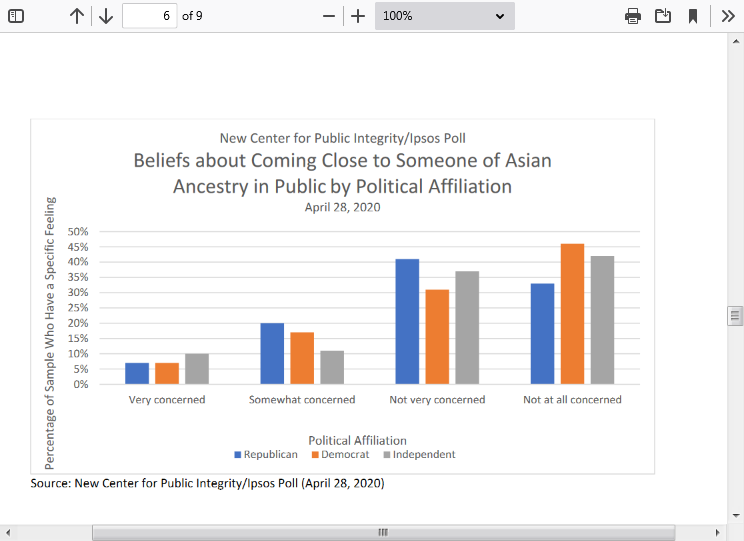Viewport: 744px width, 541px height.
Task: Zoom out with the minus button
Action: point(329,16)
